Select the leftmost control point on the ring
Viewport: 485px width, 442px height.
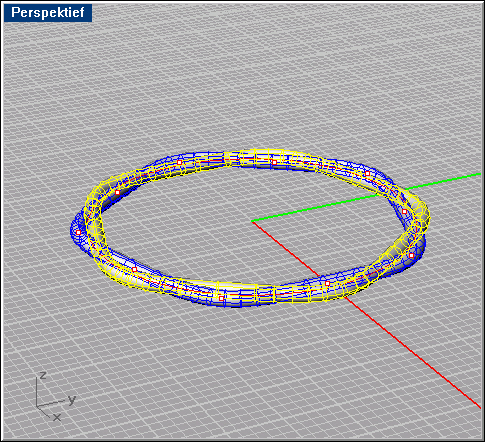pyautogui.click(x=78, y=232)
